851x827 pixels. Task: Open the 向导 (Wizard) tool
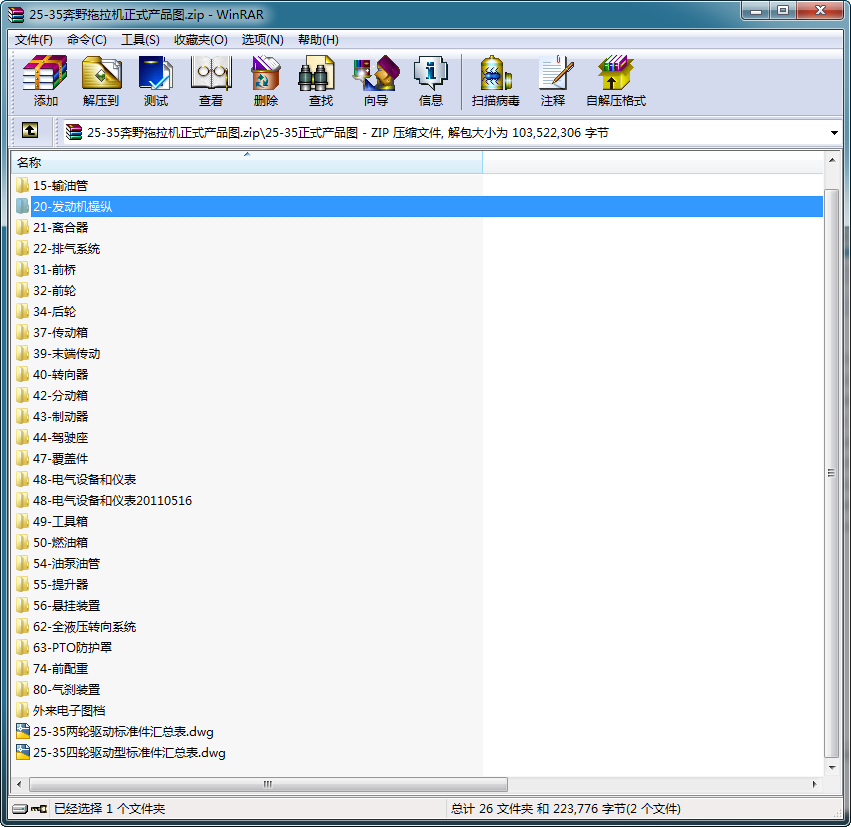click(375, 80)
